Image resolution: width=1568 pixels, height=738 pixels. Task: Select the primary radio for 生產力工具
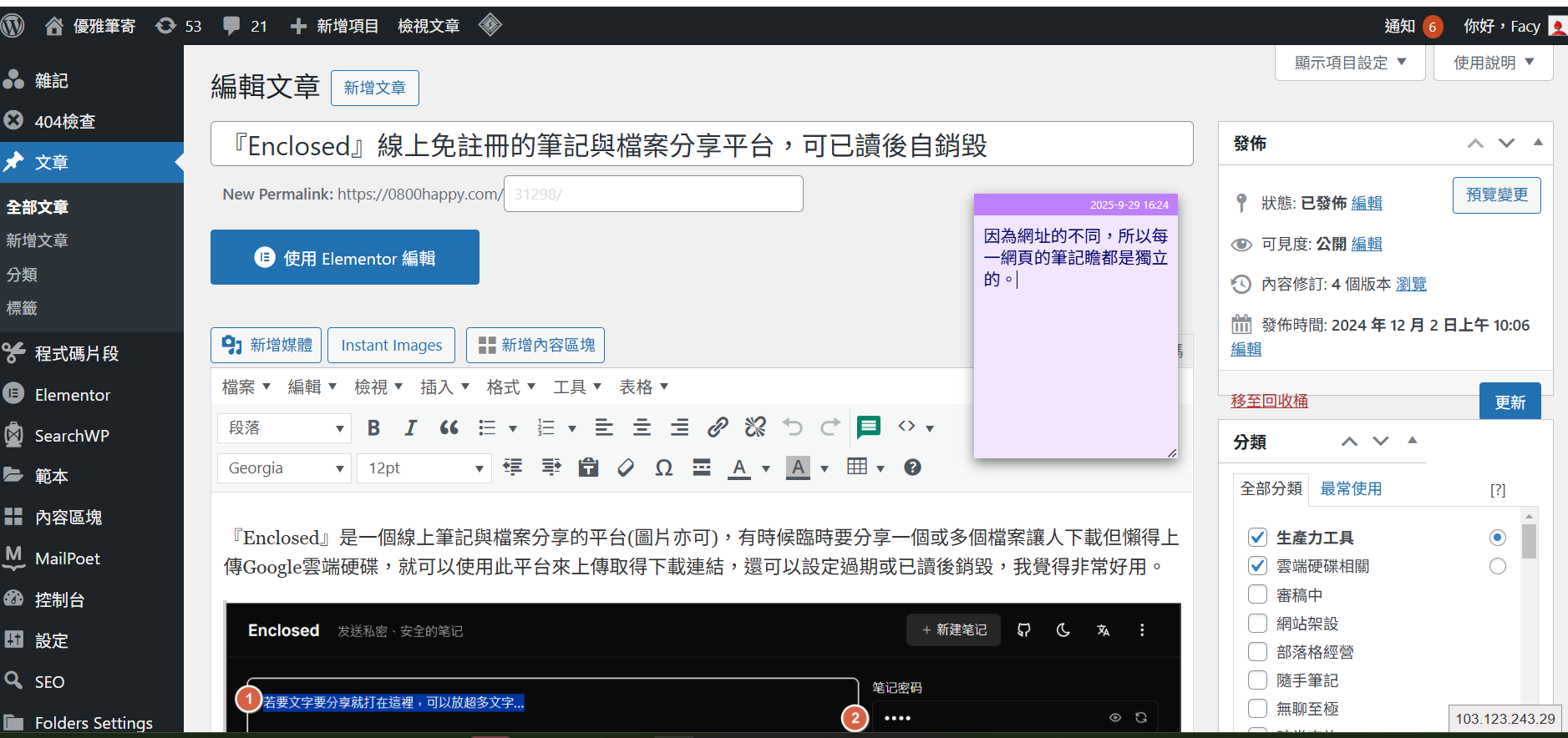(1498, 537)
